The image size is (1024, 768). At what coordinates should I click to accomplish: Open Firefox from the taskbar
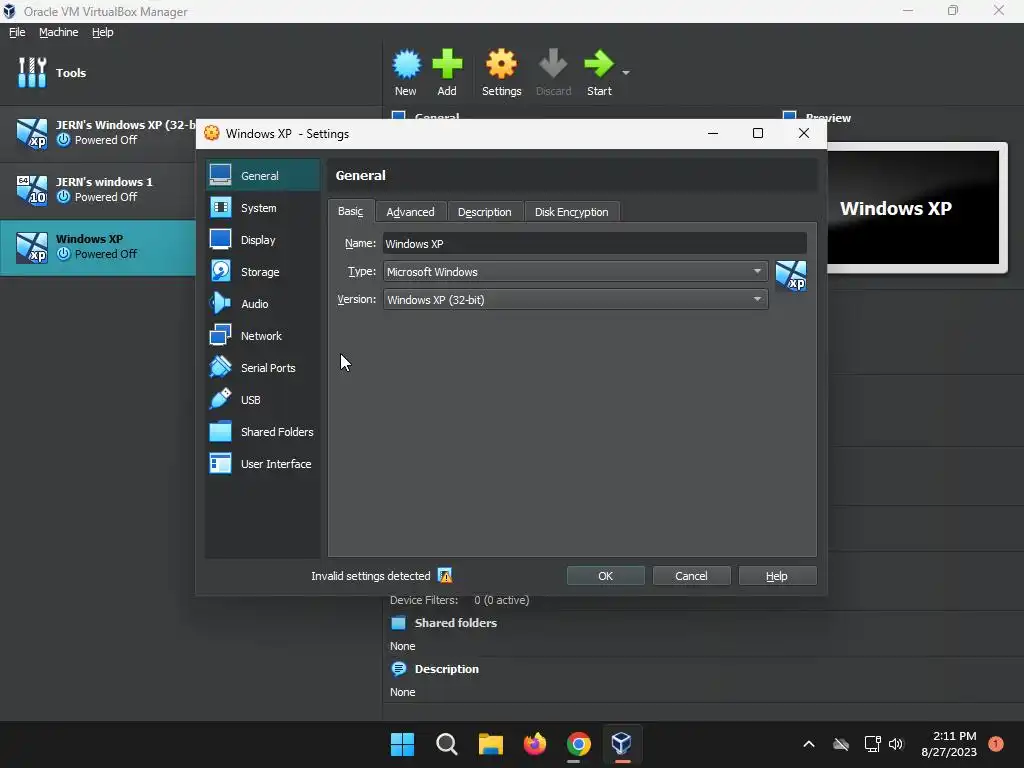point(535,744)
